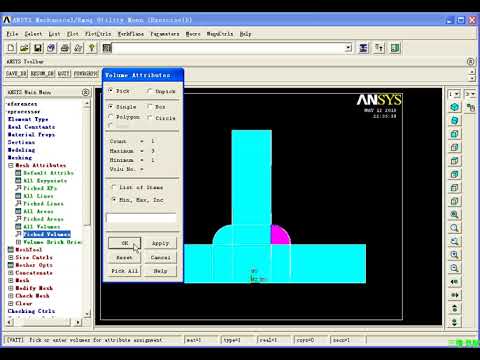Screen dimensions: 480x360
Task: Open the Contact Manager icon
Action: pos(395,48)
